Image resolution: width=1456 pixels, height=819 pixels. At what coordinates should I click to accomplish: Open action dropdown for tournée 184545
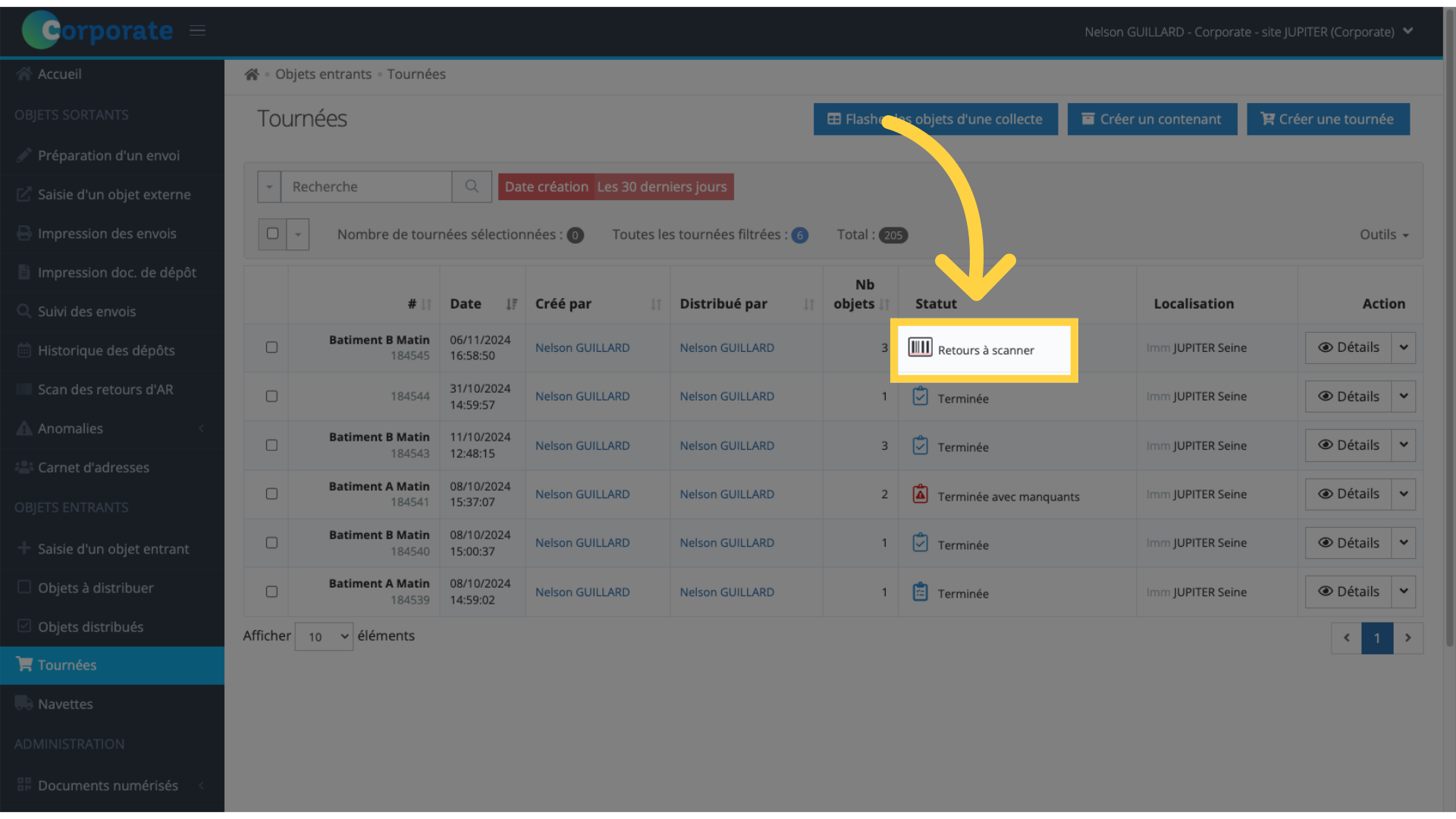coord(1404,348)
